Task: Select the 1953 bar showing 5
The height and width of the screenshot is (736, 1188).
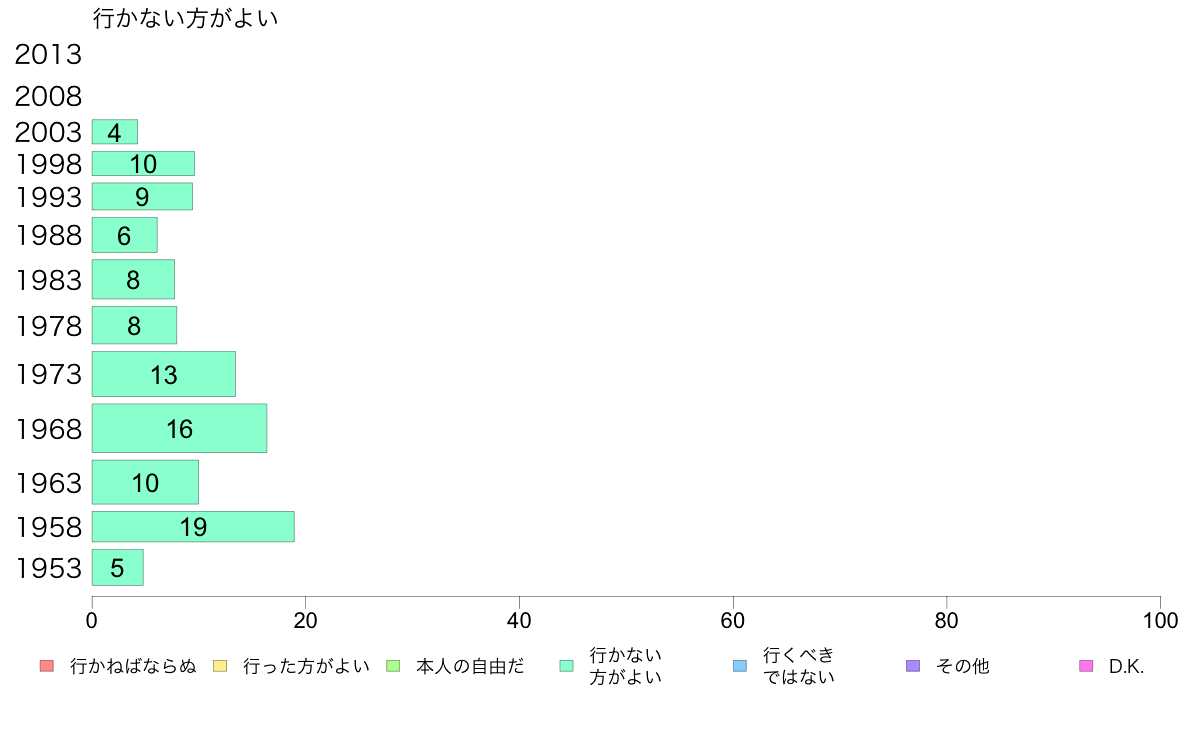Action: (x=117, y=568)
